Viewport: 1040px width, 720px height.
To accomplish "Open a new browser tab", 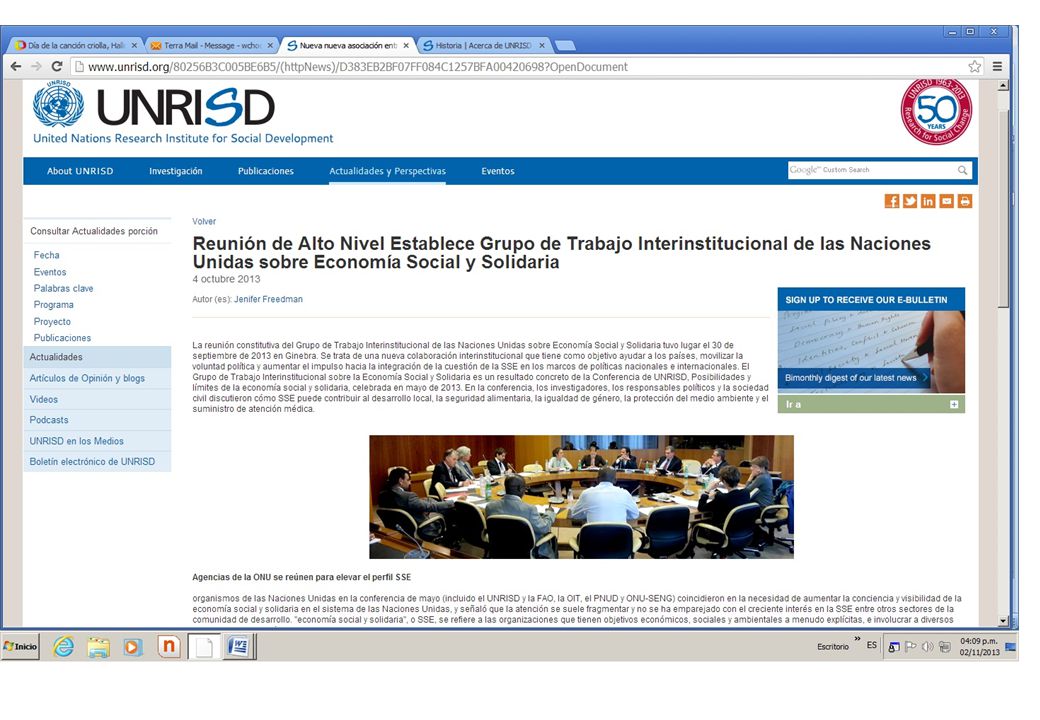I will click(565, 46).
